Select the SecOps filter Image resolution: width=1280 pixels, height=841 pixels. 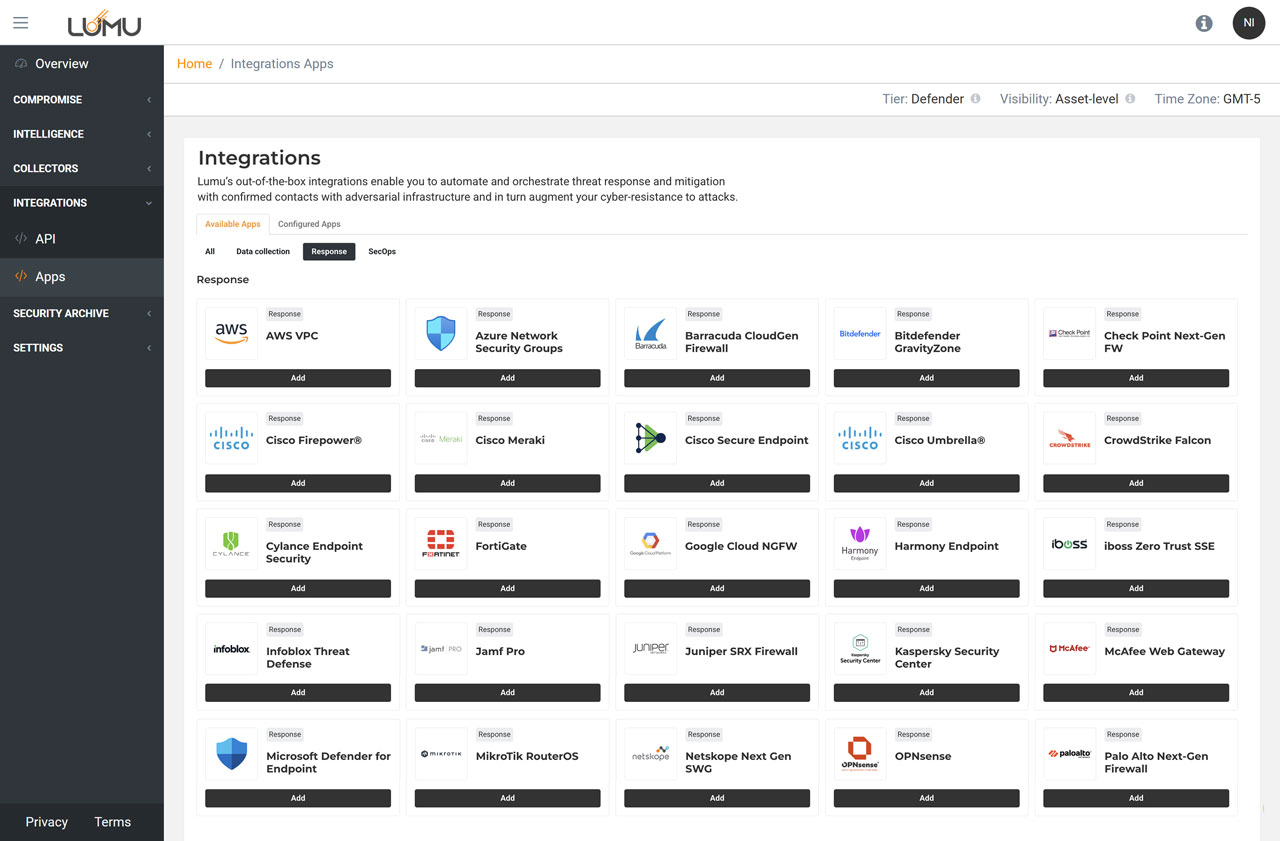tap(382, 252)
